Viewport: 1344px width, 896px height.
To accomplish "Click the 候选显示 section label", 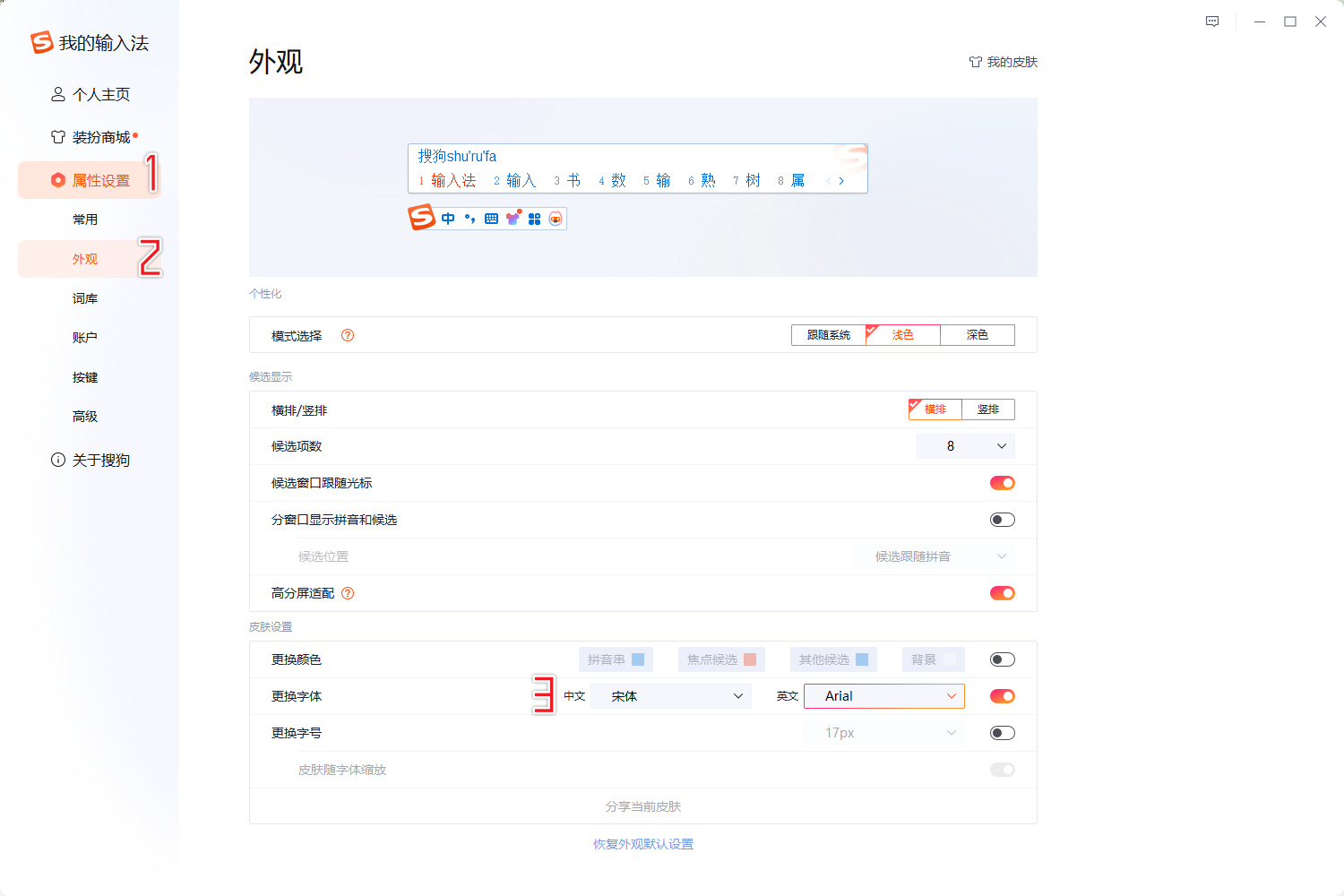I will click(x=271, y=377).
